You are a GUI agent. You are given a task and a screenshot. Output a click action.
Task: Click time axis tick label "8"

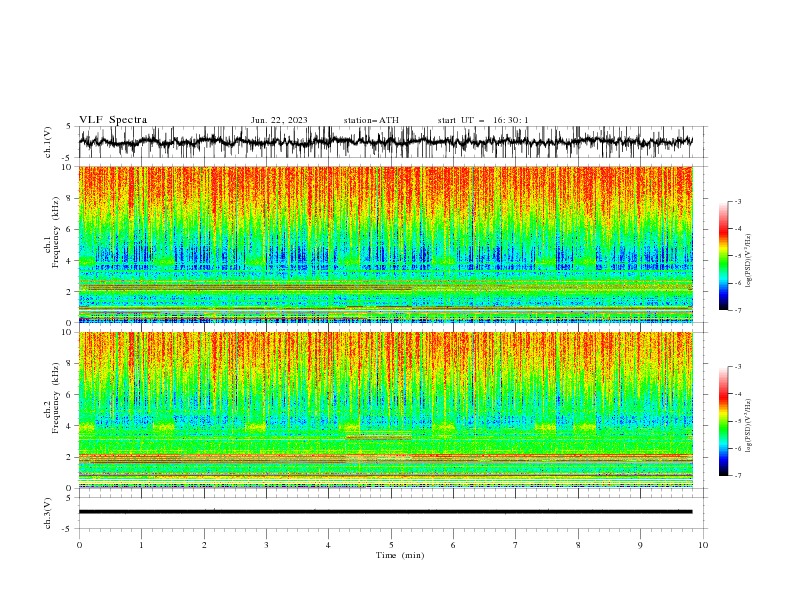pyautogui.click(x=578, y=545)
